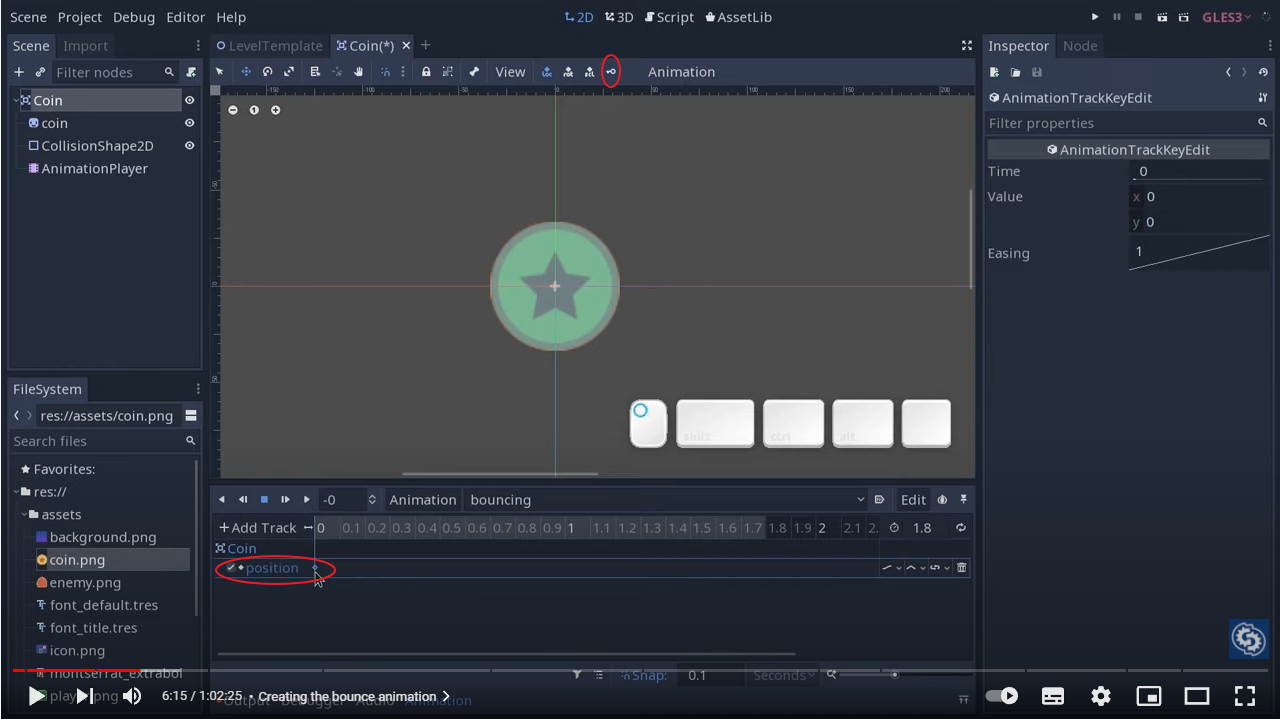Select the AnimationPlayer node
This screenshot has height=719, width=1280.
94,169
